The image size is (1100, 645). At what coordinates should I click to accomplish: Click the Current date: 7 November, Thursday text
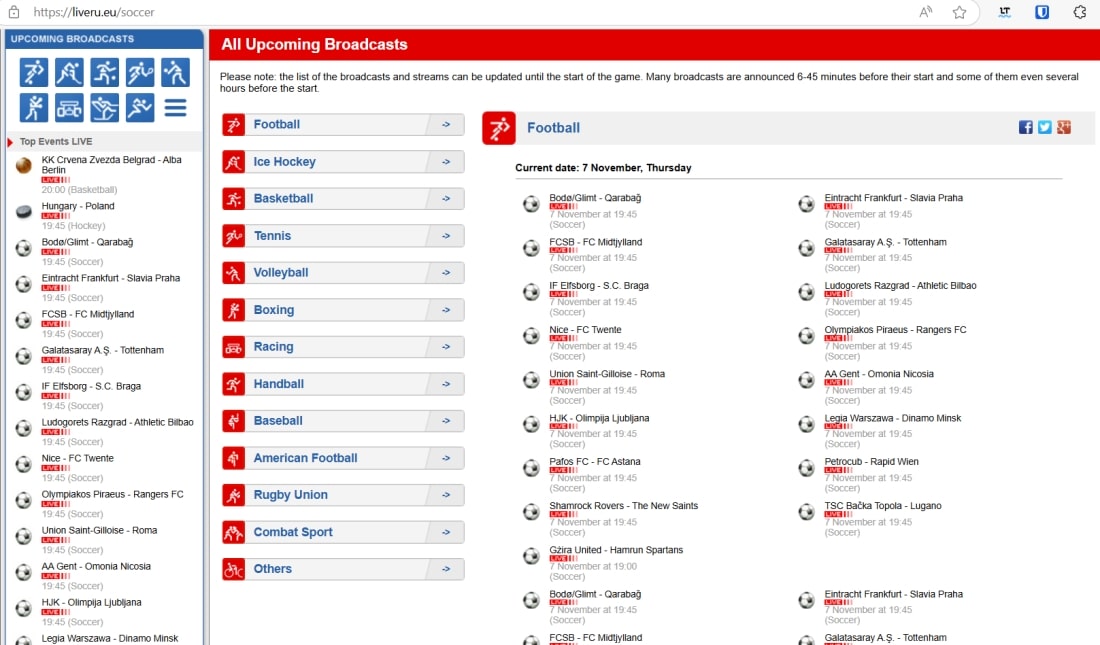603,168
